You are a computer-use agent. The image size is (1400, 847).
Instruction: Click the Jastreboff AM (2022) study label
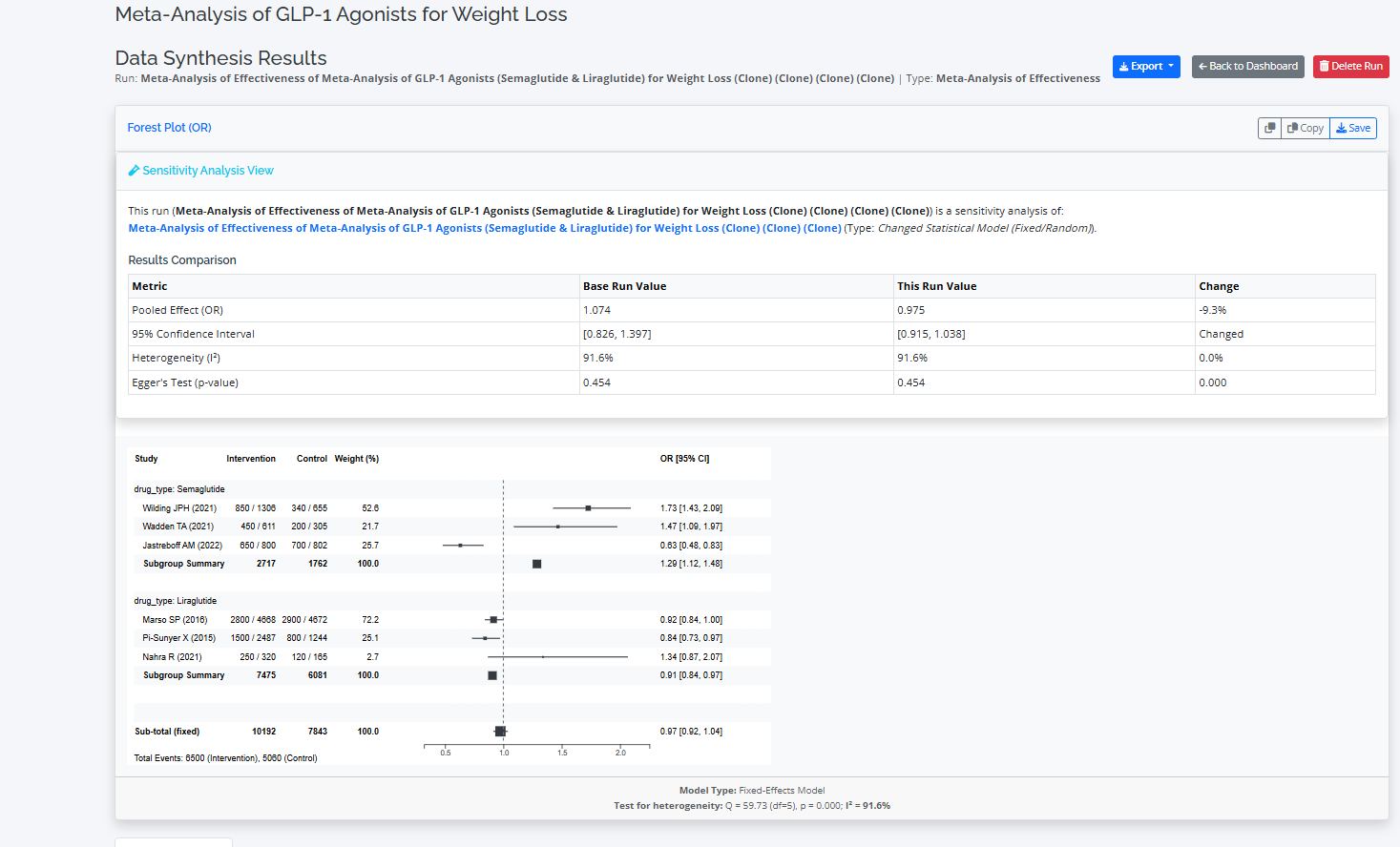[182, 546]
